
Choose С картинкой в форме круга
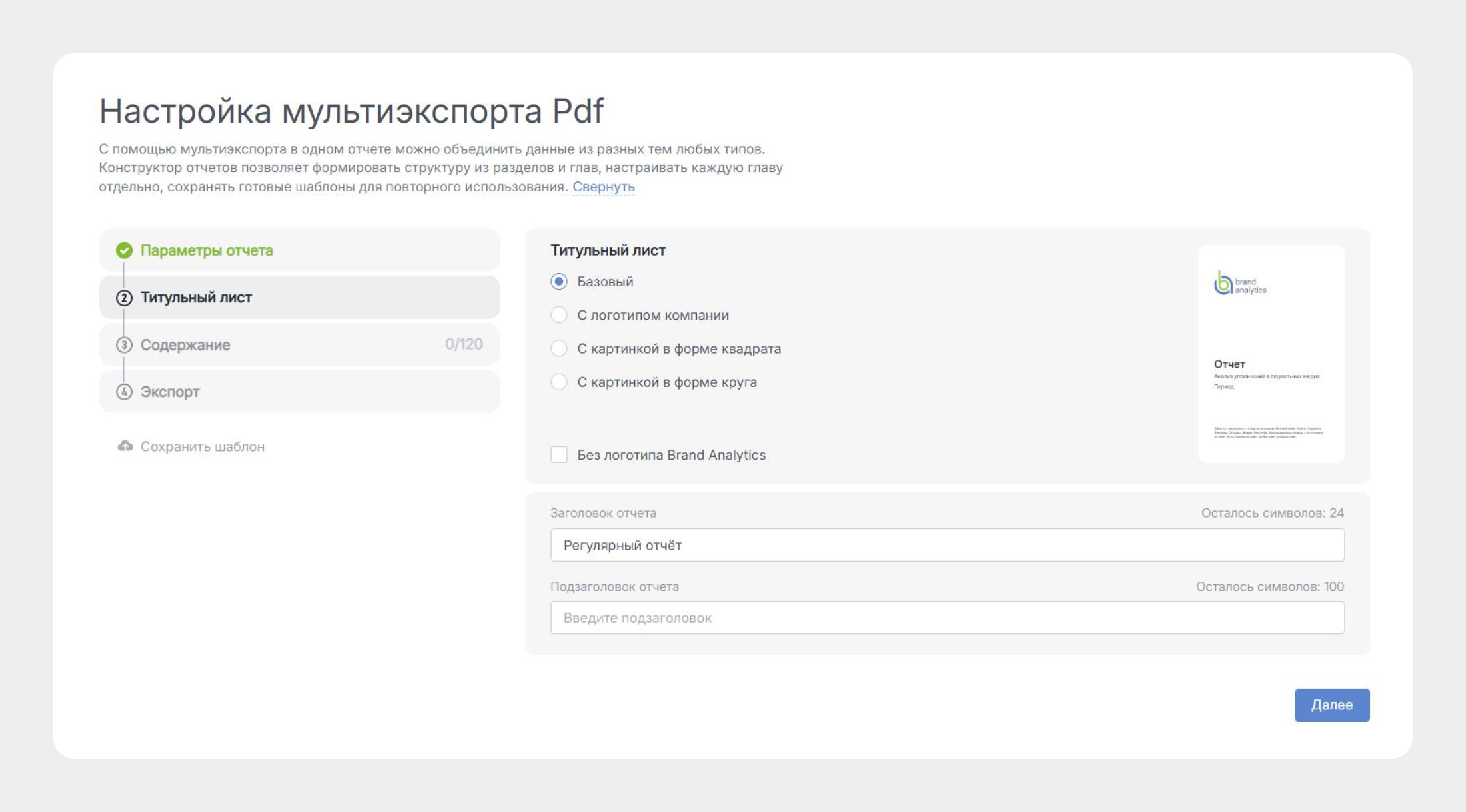[x=559, y=382]
